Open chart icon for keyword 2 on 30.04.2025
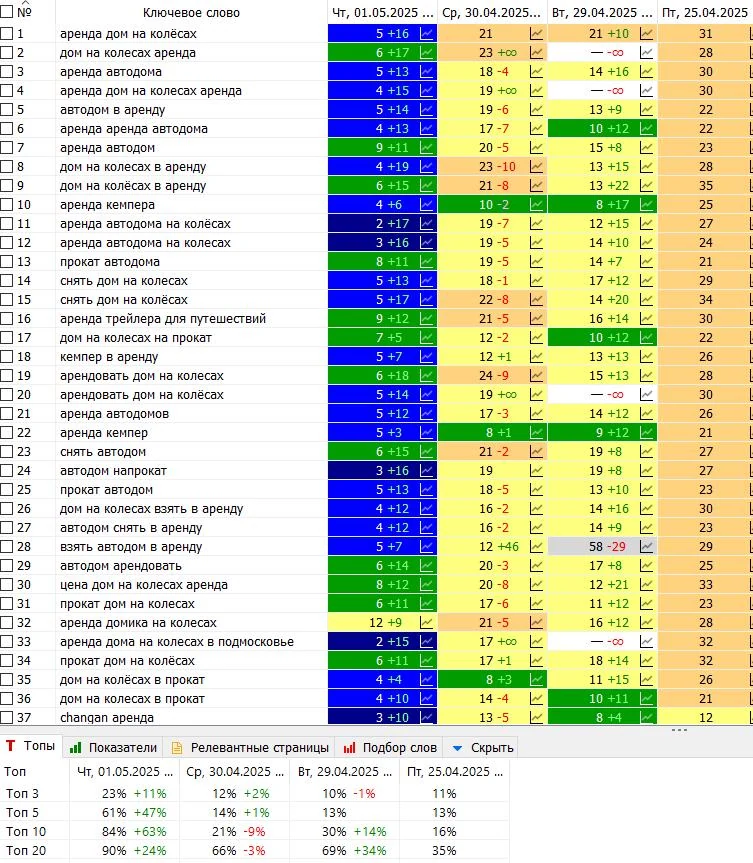The image size is (753, 863). click(536, 53)
